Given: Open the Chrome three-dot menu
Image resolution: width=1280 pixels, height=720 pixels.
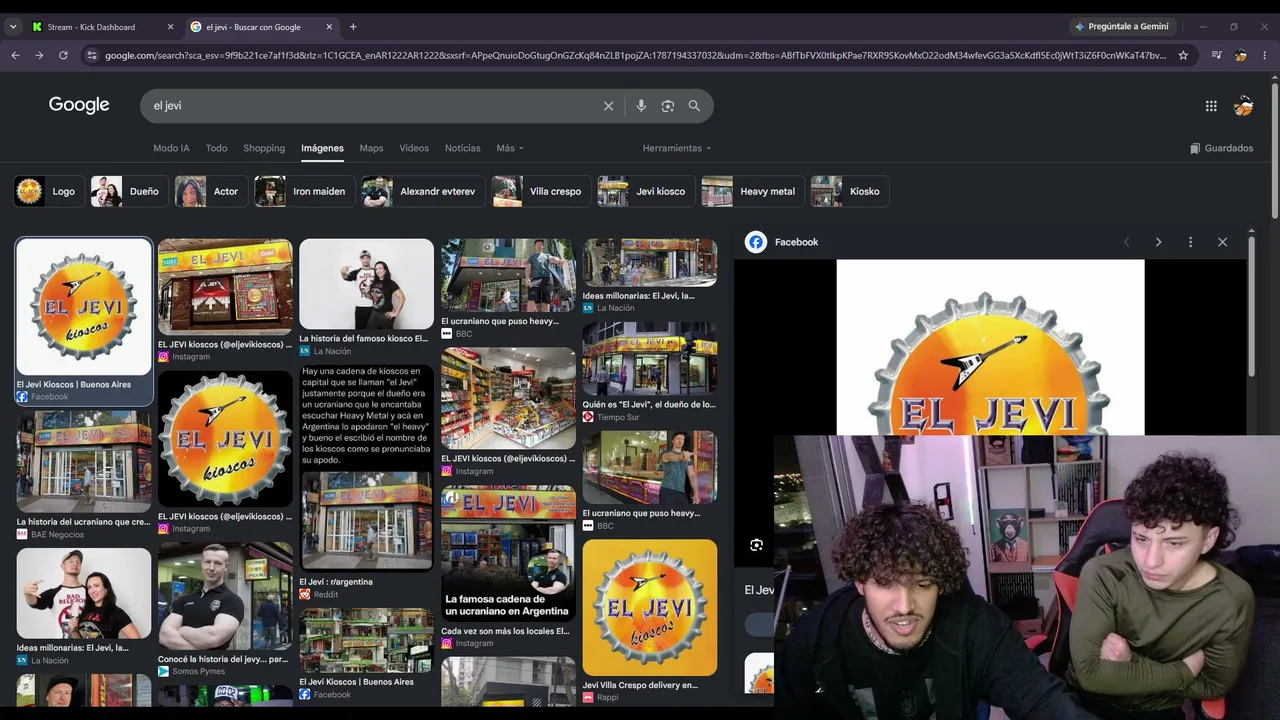Looking at the screenshot, I should pos(1265,55).
